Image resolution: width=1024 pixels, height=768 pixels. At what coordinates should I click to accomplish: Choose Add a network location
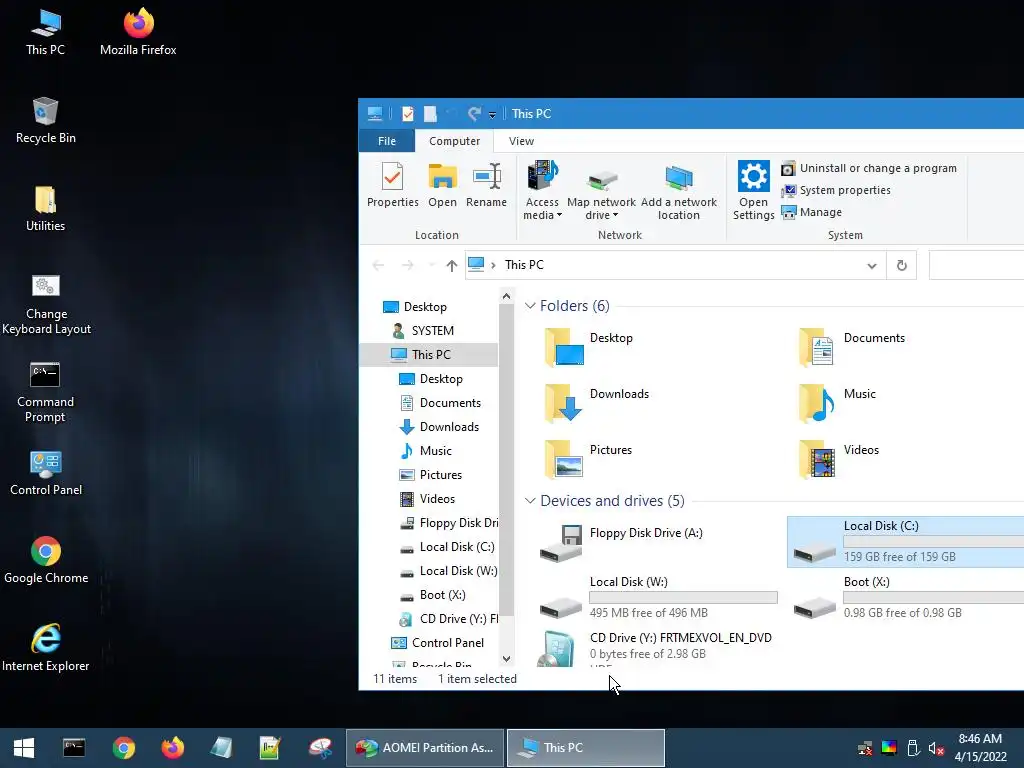(x=679, y=191)
